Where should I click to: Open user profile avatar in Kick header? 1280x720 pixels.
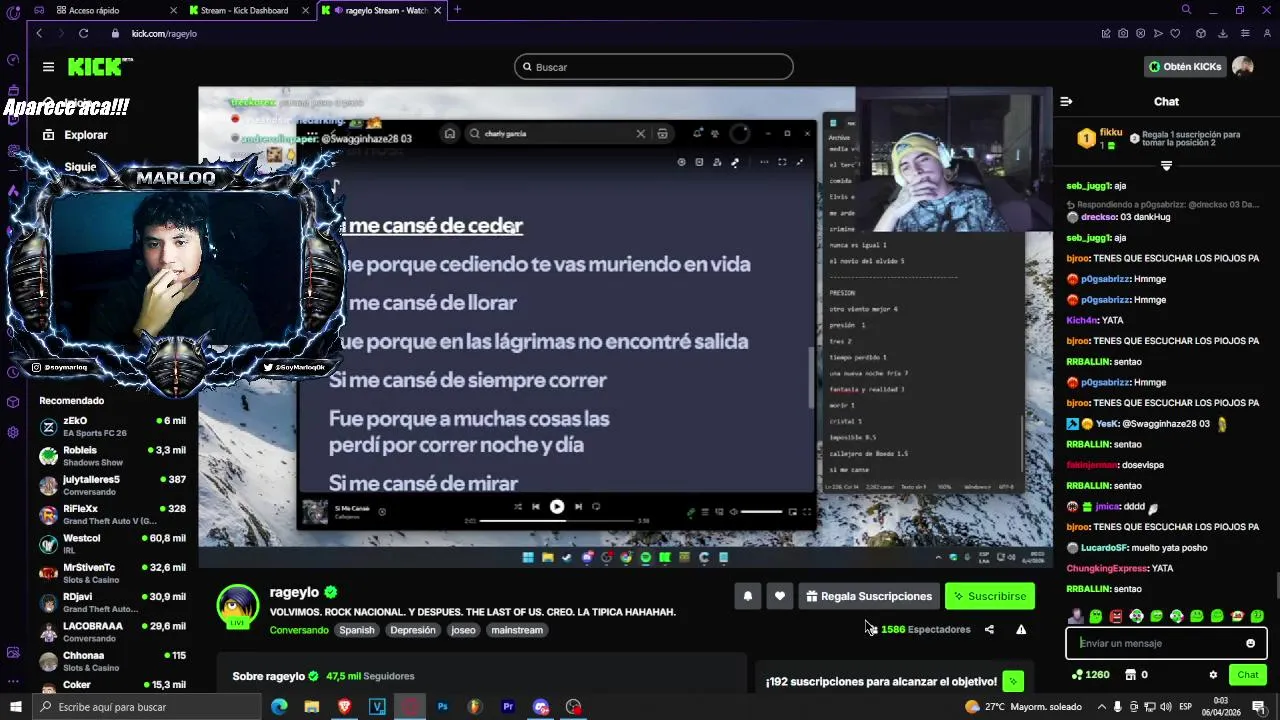tap(1243, 66)
